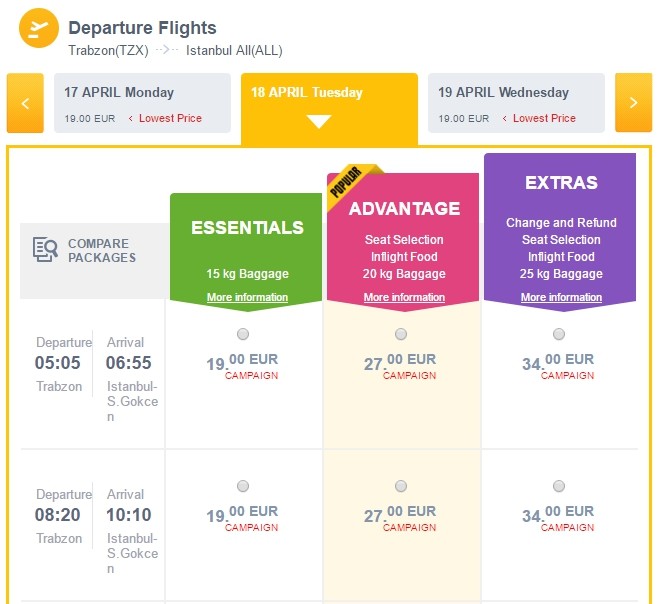Image resolution: width=660 pixels, height=604 pixels.
Task: Open More information under Essentials
Action: click(x=247, y=297)
